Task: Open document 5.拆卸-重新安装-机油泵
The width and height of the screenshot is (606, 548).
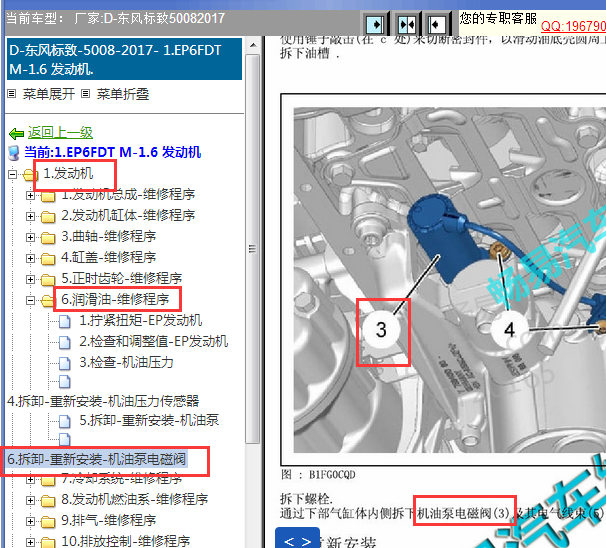Action: pyautogui.click(x=149, y=420)
